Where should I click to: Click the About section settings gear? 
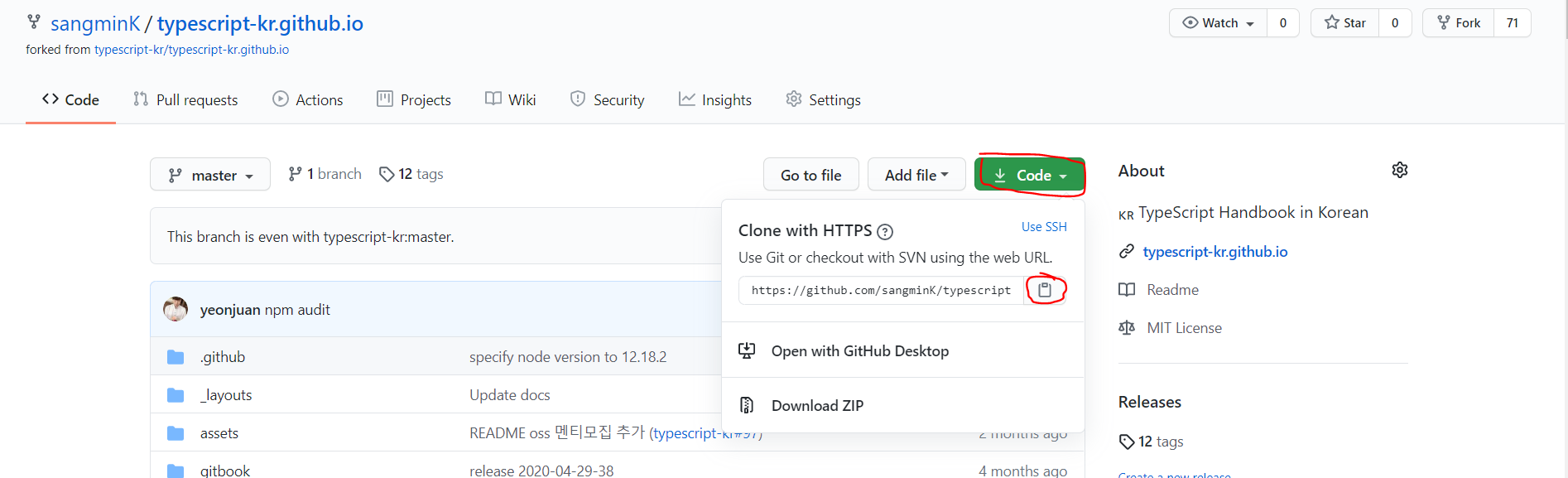click(x=1400, y=170)
